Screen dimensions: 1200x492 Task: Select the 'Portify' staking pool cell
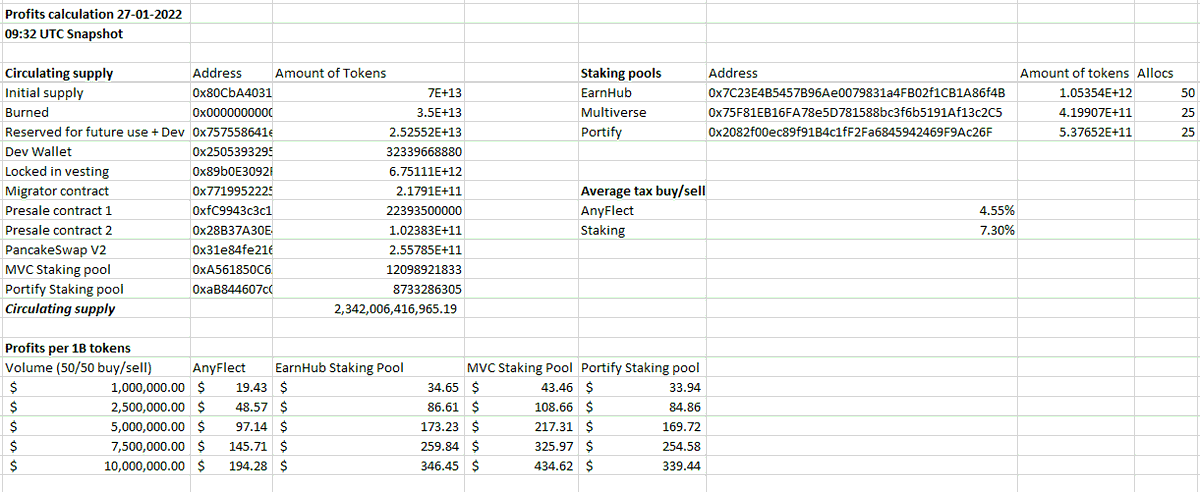(x=602, y=132)
